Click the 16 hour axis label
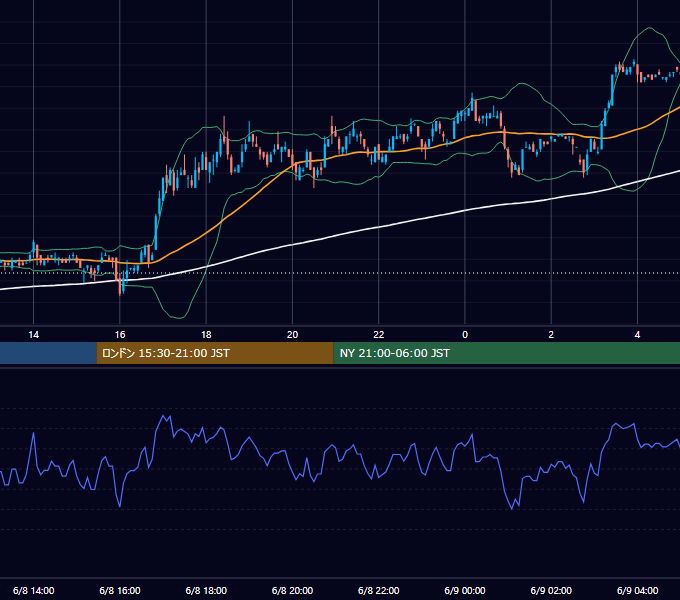 [x=120, y=335]
